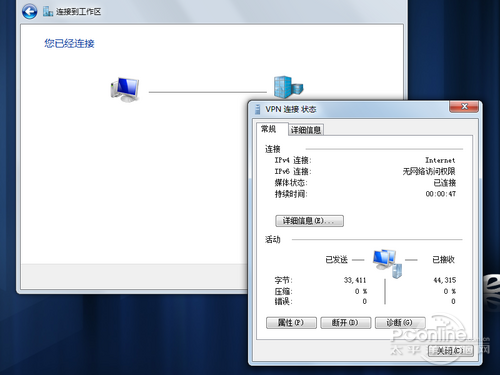Click the IPv6 value 无网络访问权限
This screenshot has width=500, height=375.
tap(429, 171)
